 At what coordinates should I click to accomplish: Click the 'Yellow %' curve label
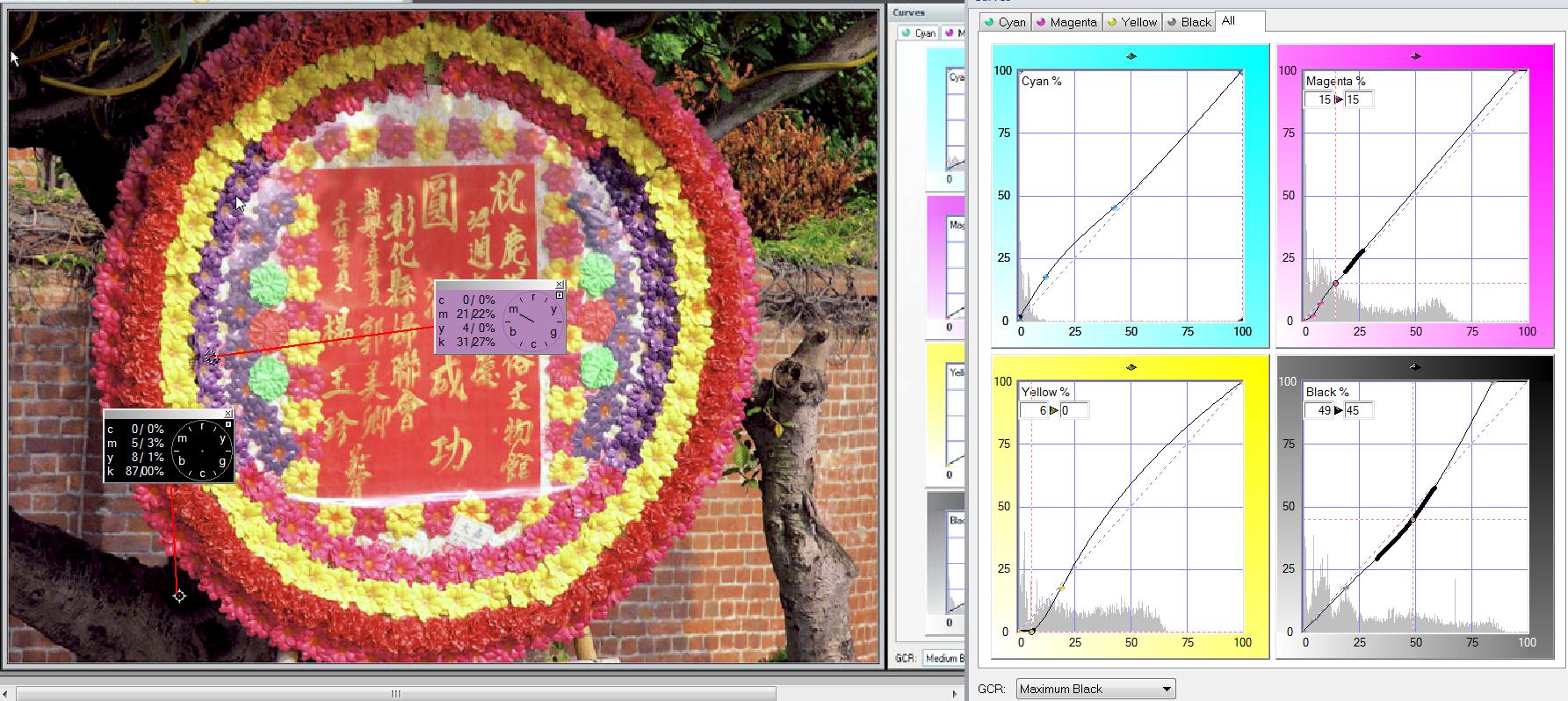[1045, 392]
